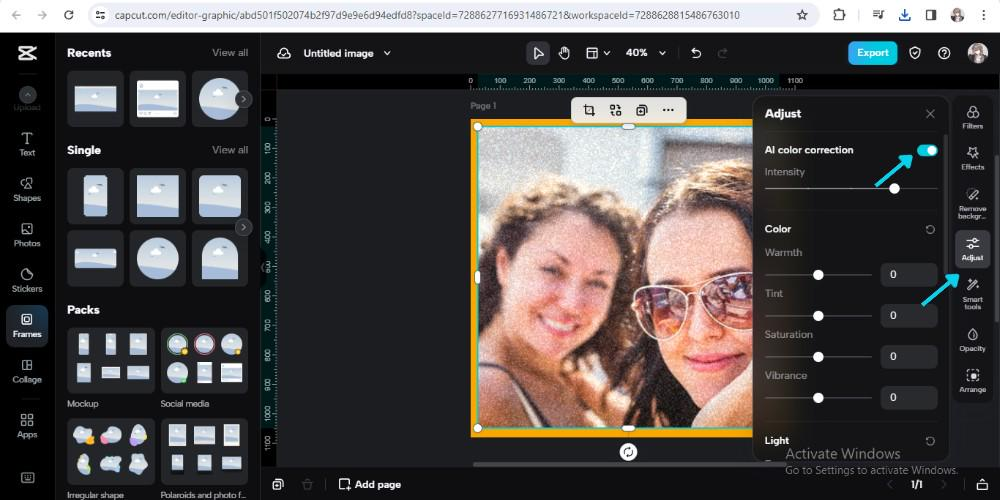The height and width of the screenshot is (500, 1000).
Task: Choose the circle frame in Single section
Action: (158, 258)
